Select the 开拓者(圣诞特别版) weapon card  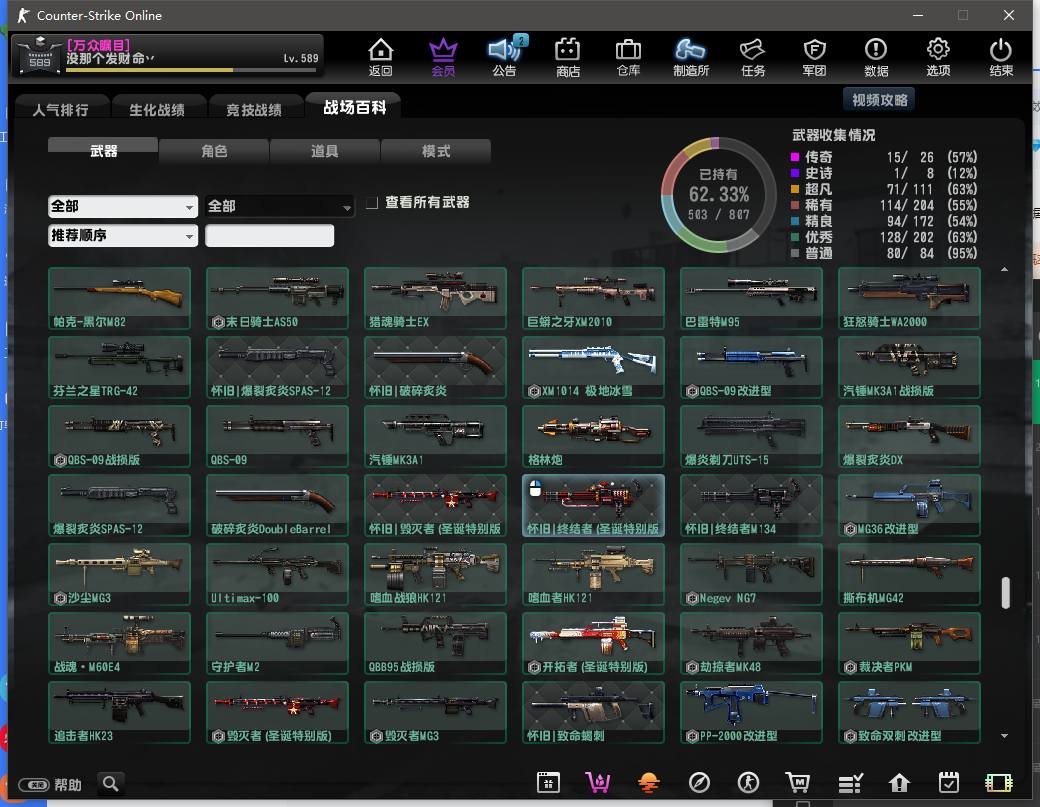(x=593, y=643)
